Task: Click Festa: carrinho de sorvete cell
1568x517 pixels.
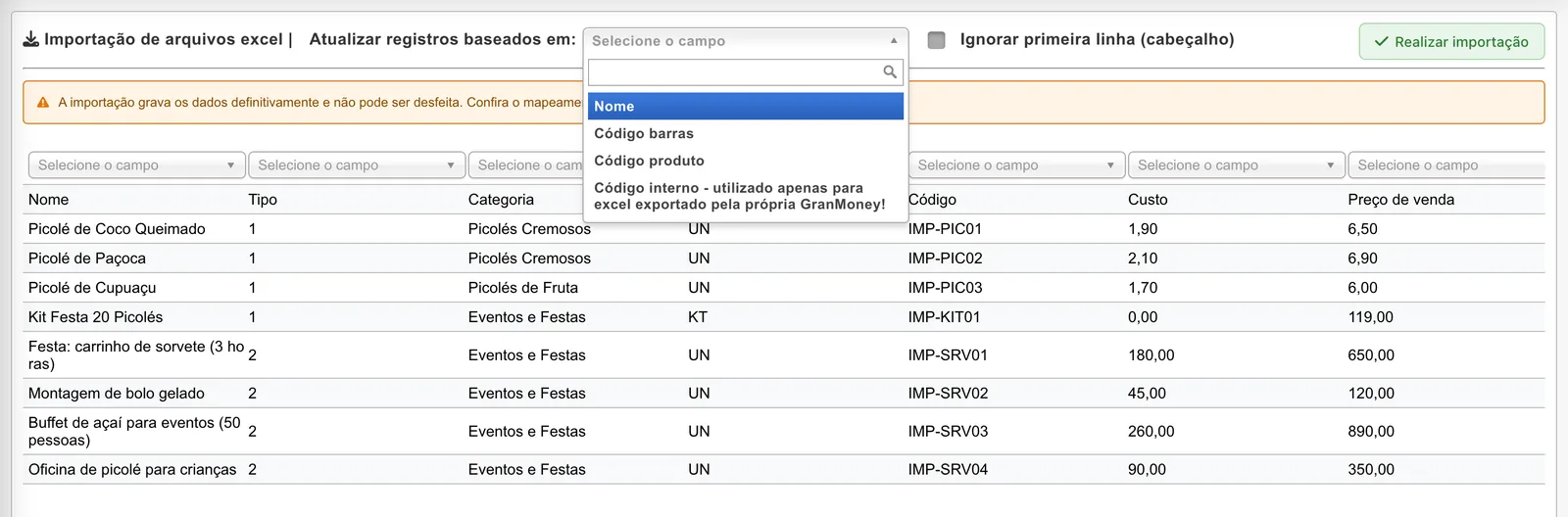Action: pyautogui.click(x=136, y=354)
